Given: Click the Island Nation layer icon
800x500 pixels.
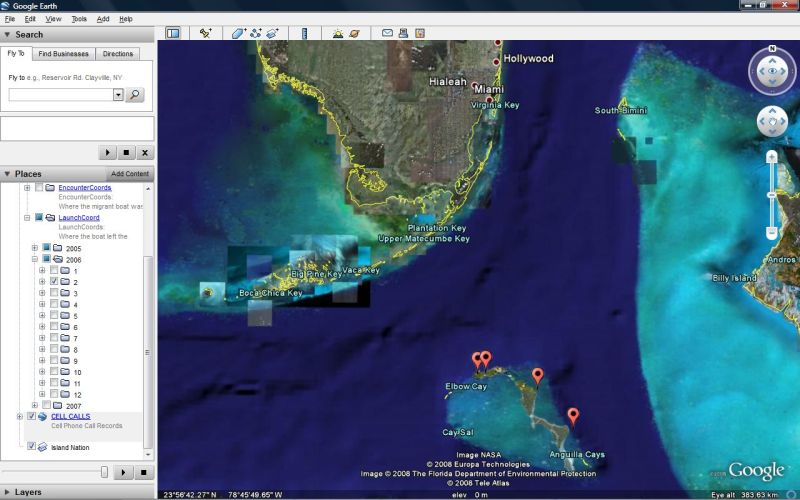Looking at the screenshot, I should coord(42,447).
